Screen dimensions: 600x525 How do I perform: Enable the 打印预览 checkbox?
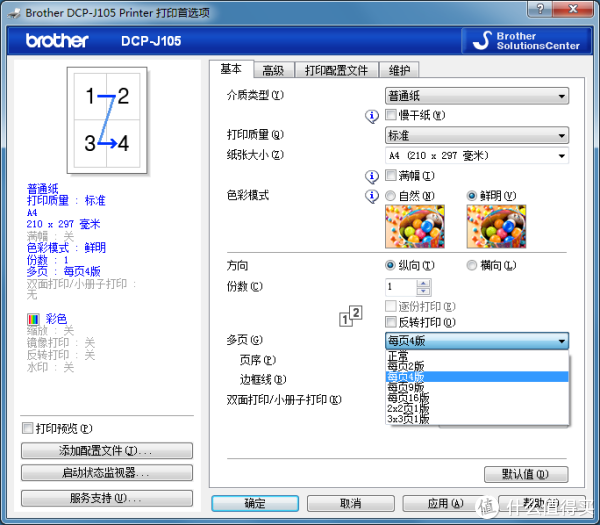click(28, 428)
